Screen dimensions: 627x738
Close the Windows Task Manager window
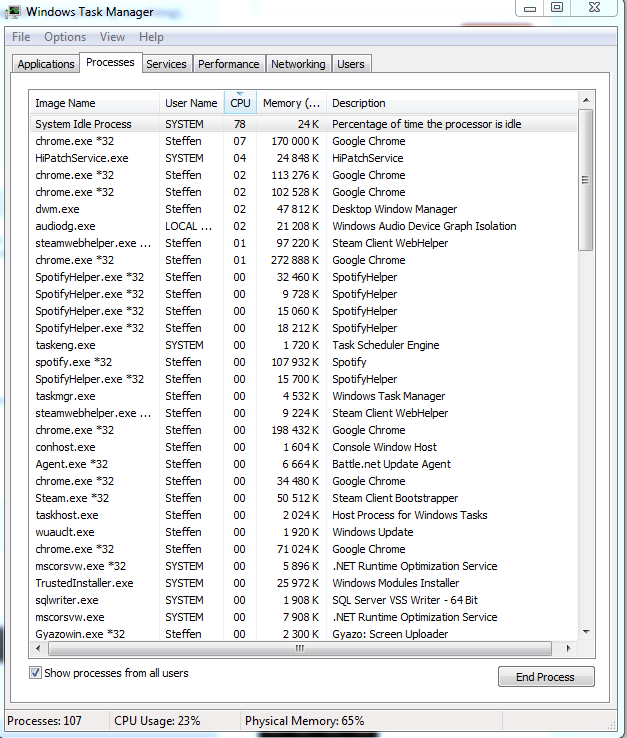pyautogui.click(x=594, y=8)
